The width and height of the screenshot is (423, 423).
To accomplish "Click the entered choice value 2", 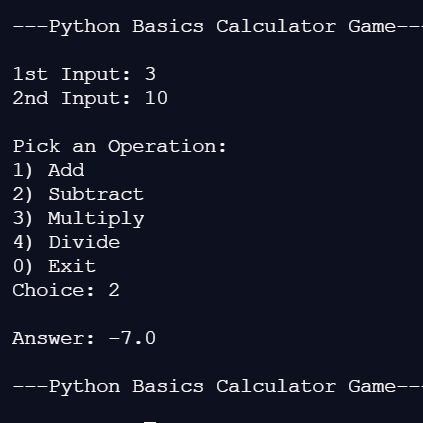I will 114,290.
